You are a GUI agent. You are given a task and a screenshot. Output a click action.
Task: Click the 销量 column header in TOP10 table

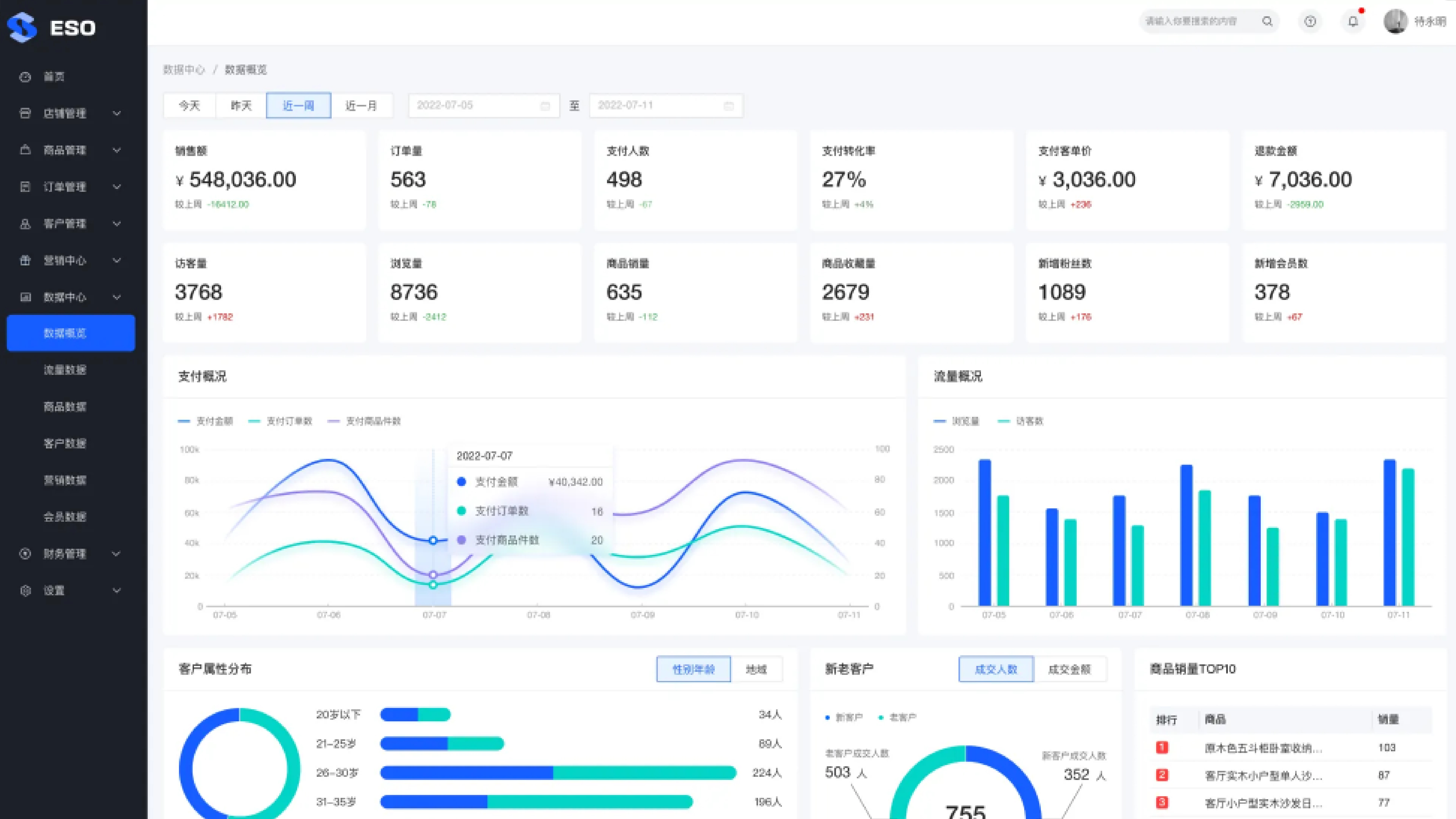(1388, 719)
